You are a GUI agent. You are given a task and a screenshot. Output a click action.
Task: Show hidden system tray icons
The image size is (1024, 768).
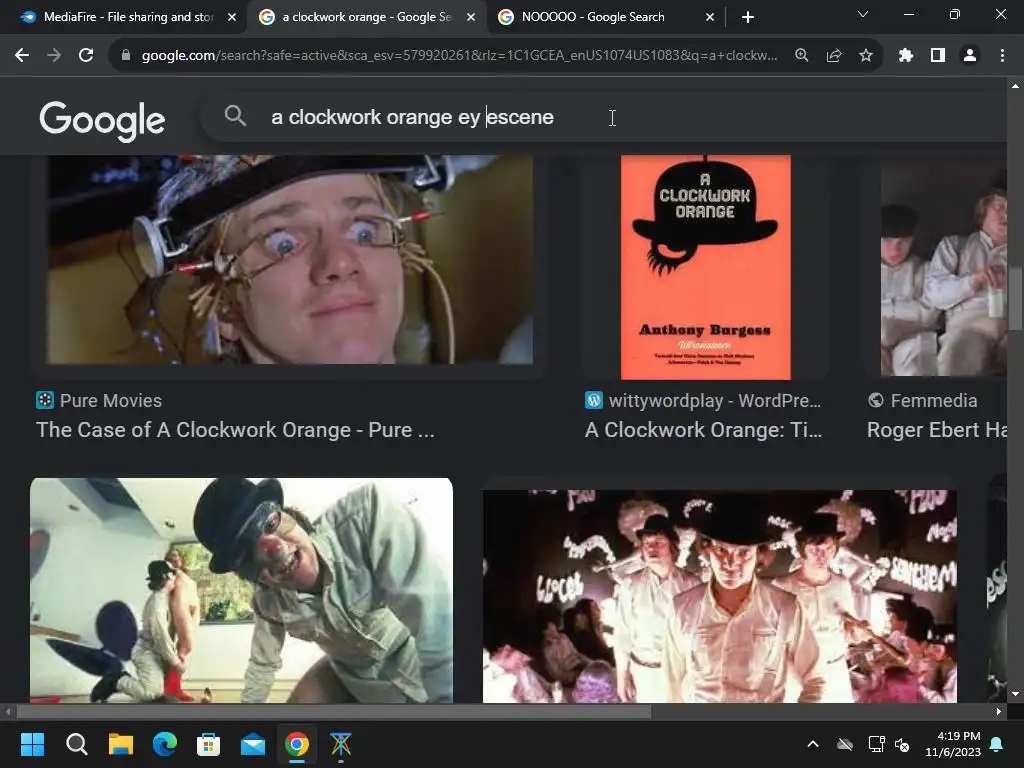click(813, 744)
